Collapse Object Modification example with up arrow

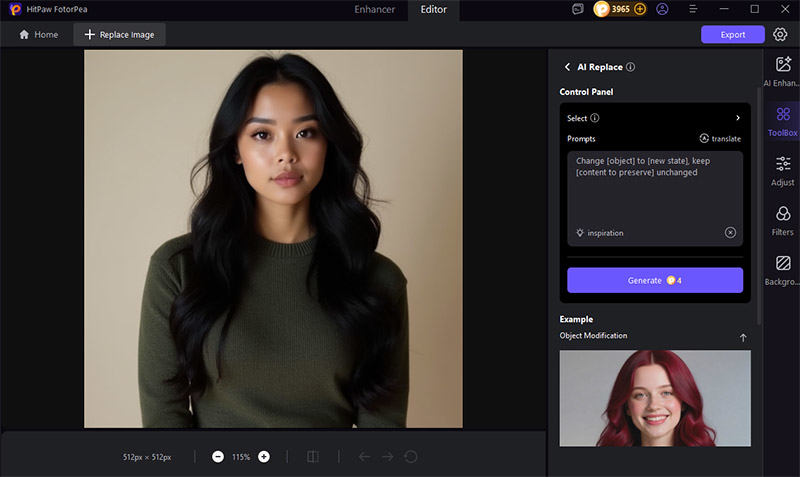[743, 338]
